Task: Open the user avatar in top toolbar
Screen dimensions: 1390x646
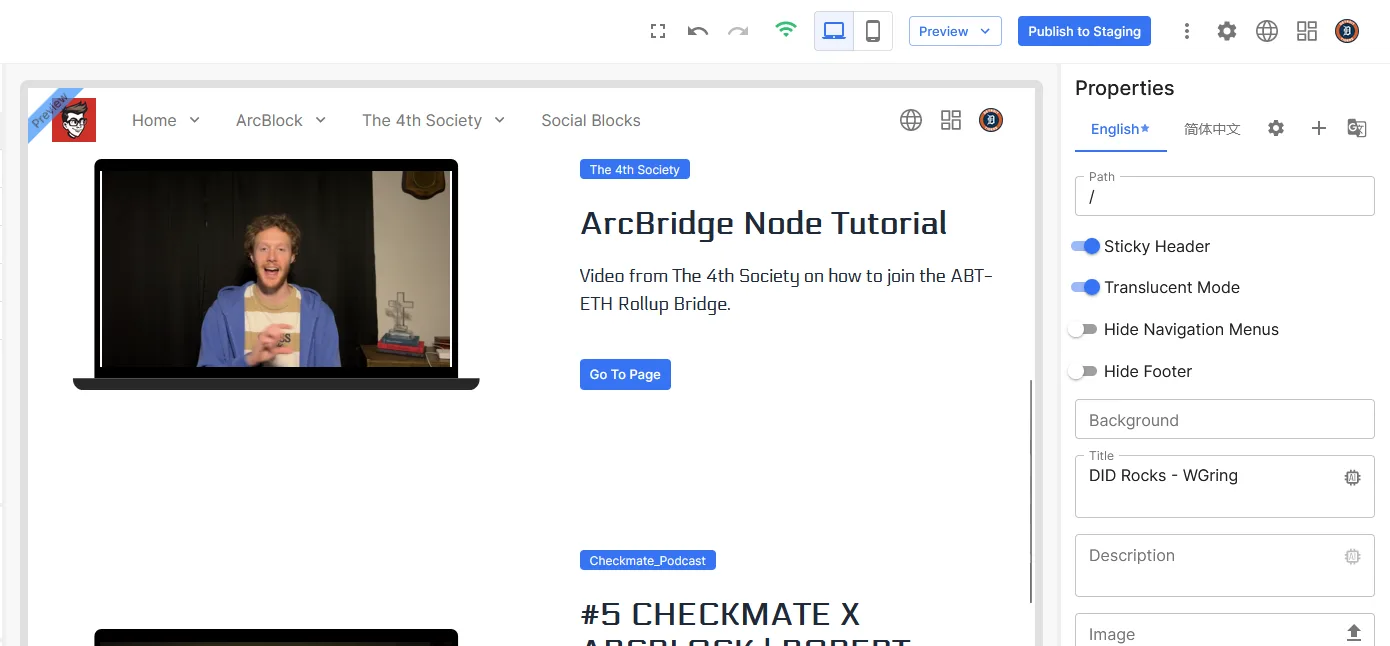Action: [1347, 31]
